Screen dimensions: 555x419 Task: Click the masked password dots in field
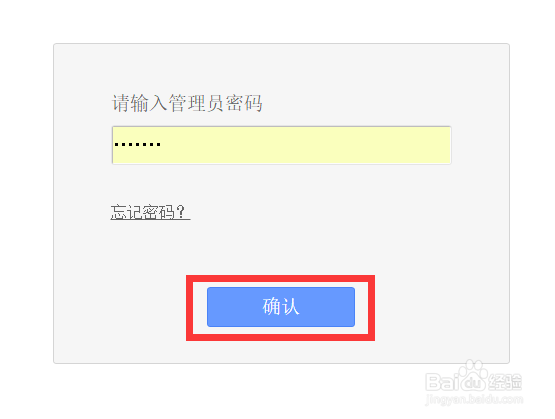[138, 144]
